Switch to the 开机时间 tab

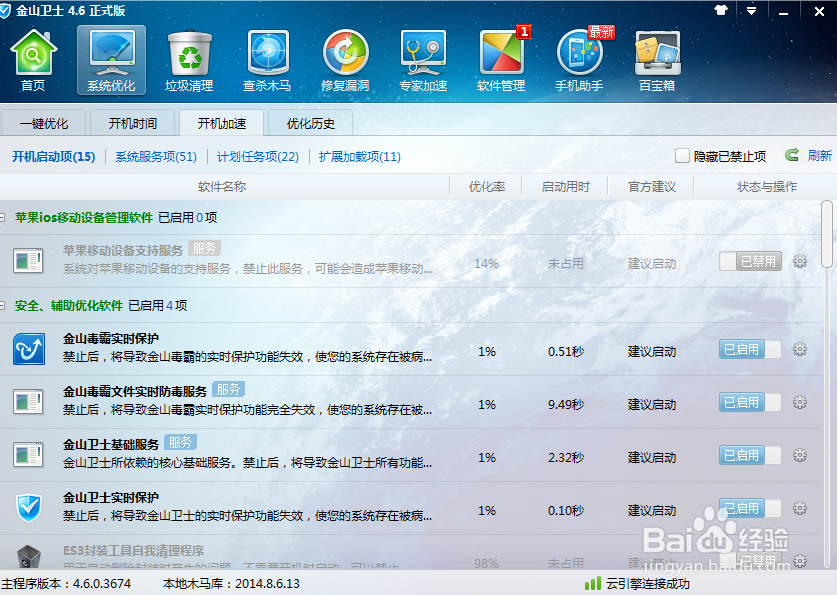(132, 123)
